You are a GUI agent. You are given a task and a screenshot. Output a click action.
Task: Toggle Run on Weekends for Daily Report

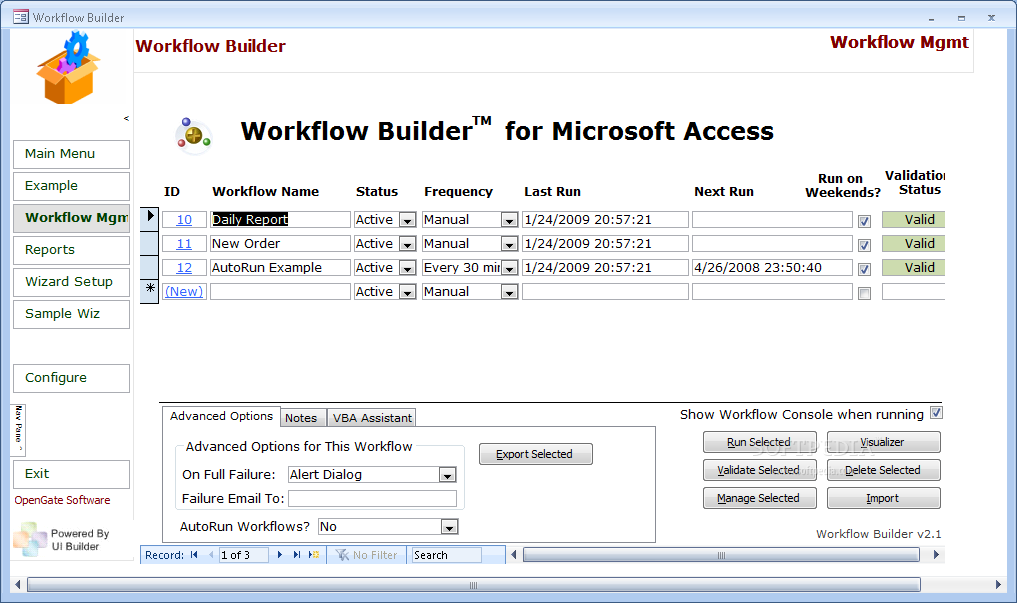(864, 221)
